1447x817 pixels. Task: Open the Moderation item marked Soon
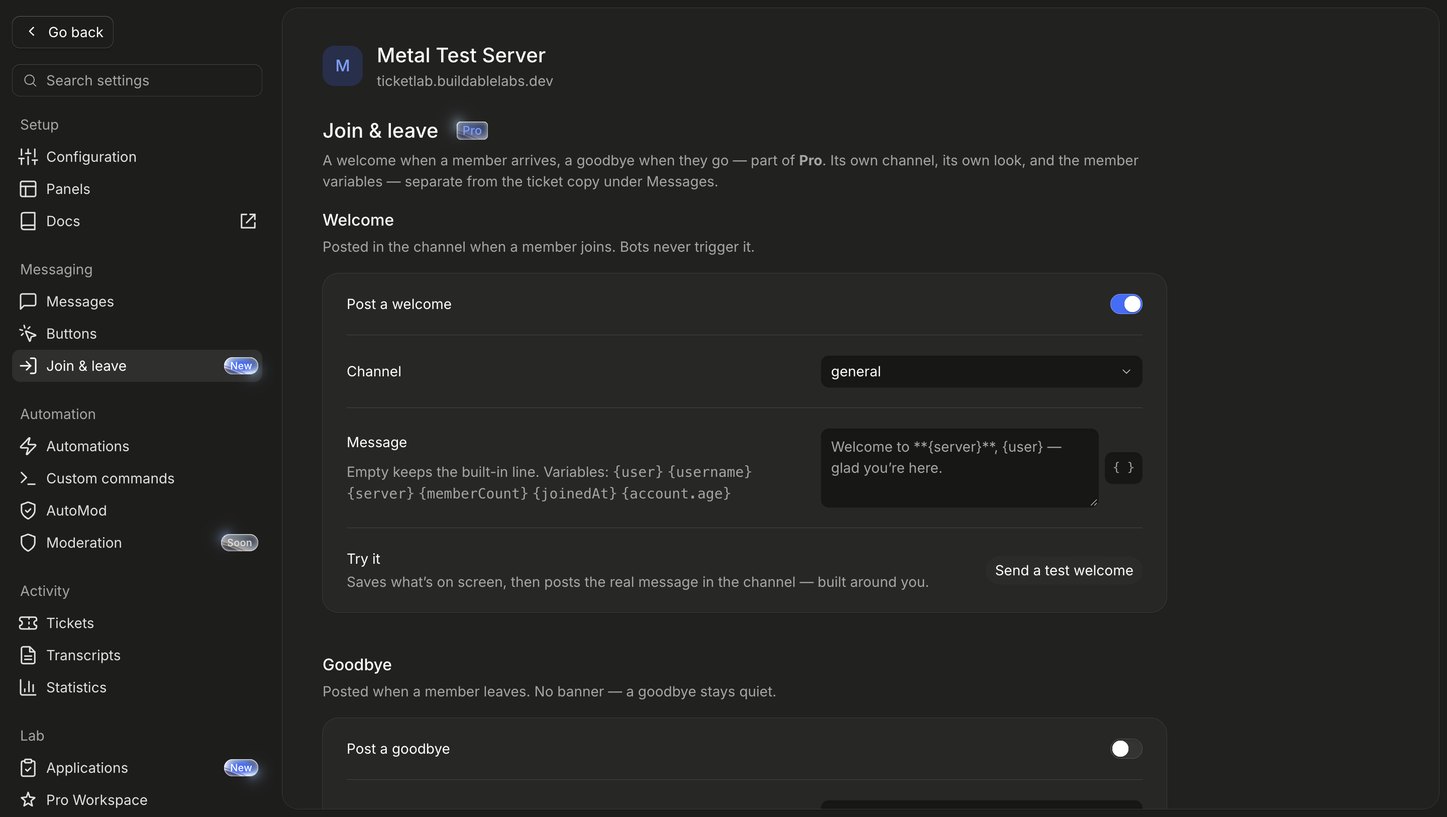pos(137,543)
